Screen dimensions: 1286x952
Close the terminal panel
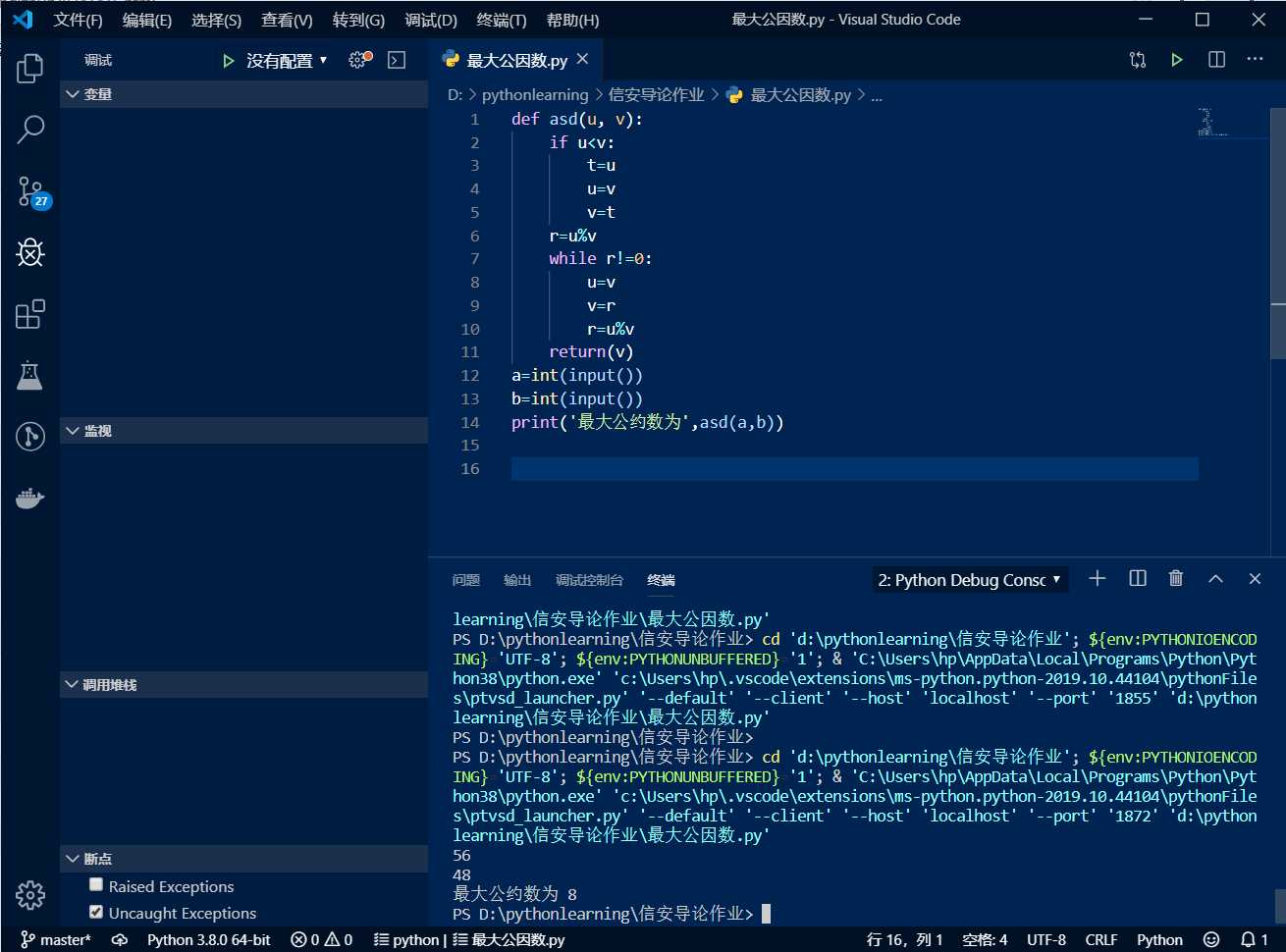pos(1255,579)
